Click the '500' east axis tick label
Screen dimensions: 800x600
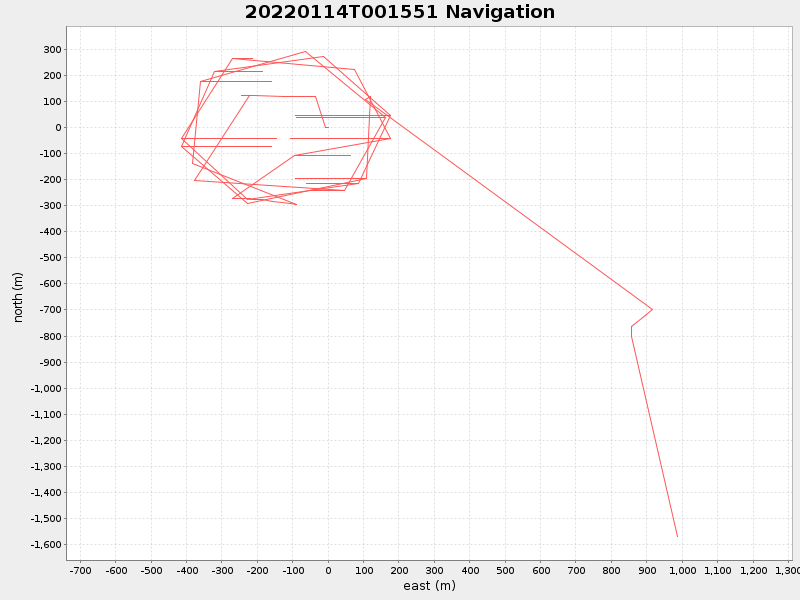click(x=505, y=570)
